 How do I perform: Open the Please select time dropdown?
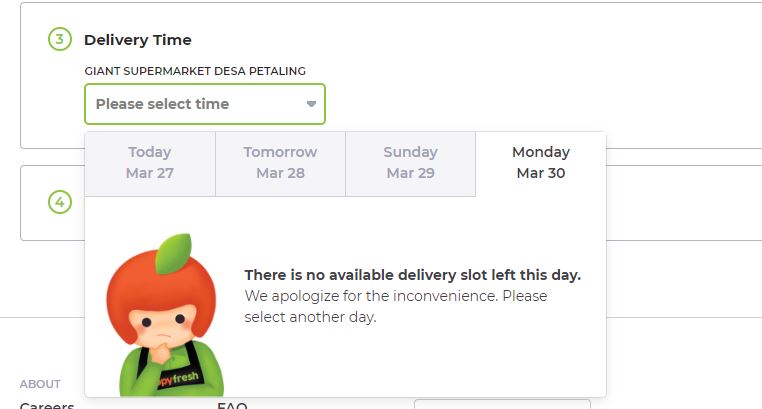[x=205, y=104]
